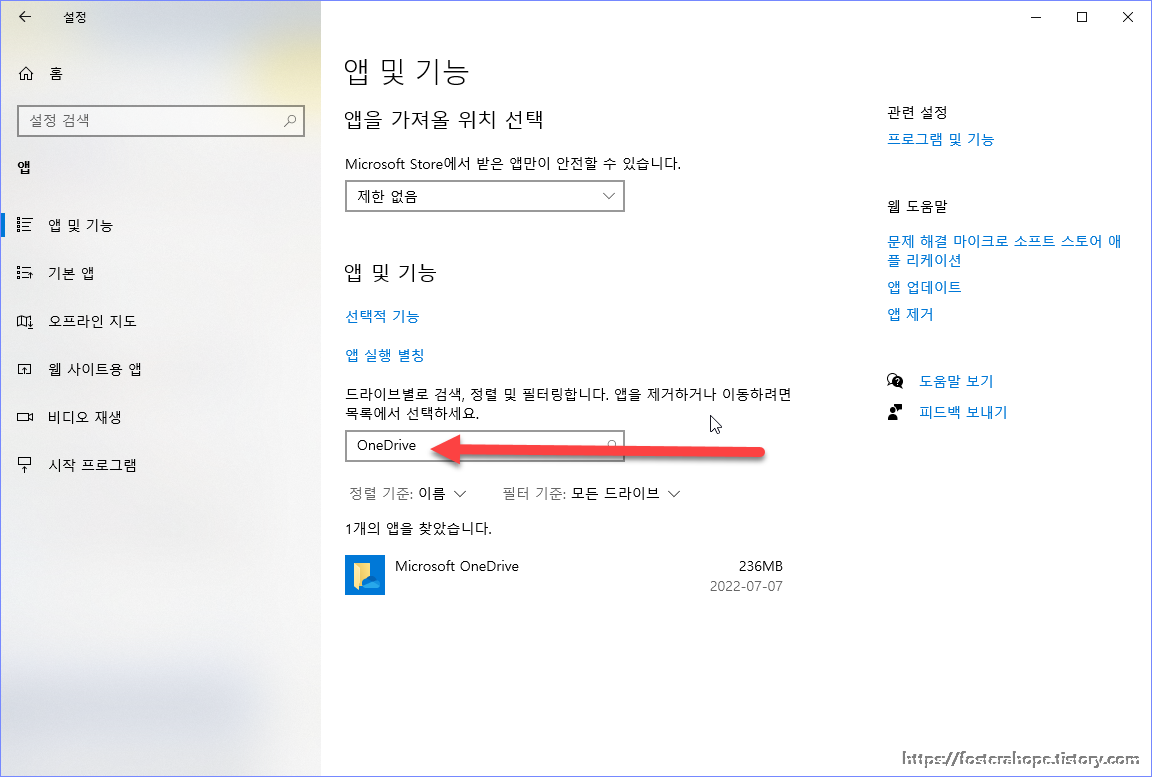The height and width of the screenshot is (777, 1152).
Task: Open the 정렬 기준: 이름 dropdown
Action: click(408, 494)
